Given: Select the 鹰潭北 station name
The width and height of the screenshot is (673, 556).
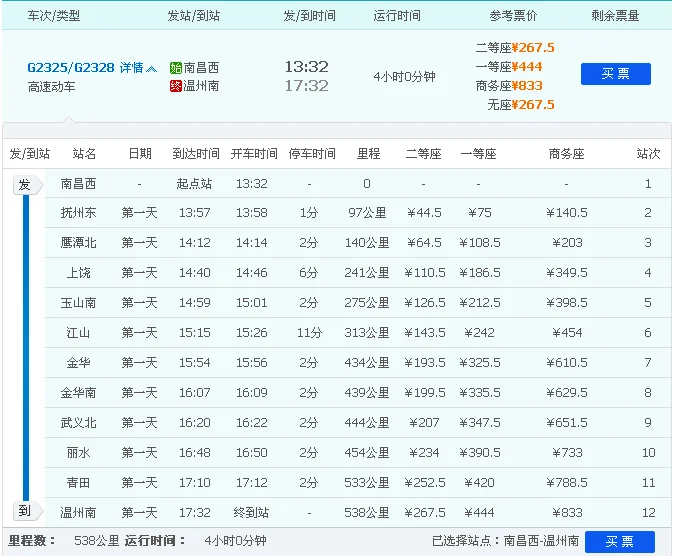Looking at the screenshot, I should 78,243.
